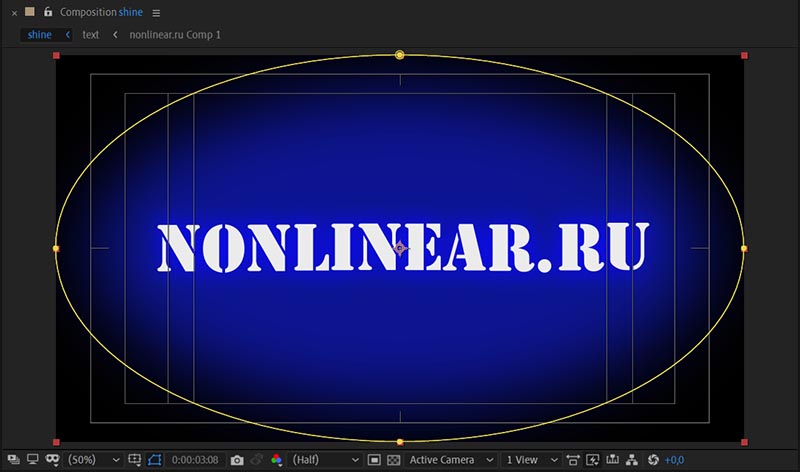800x472 pixels.
Task: Open the VR goggles immersive preview icon
Action: coord(52,460)
